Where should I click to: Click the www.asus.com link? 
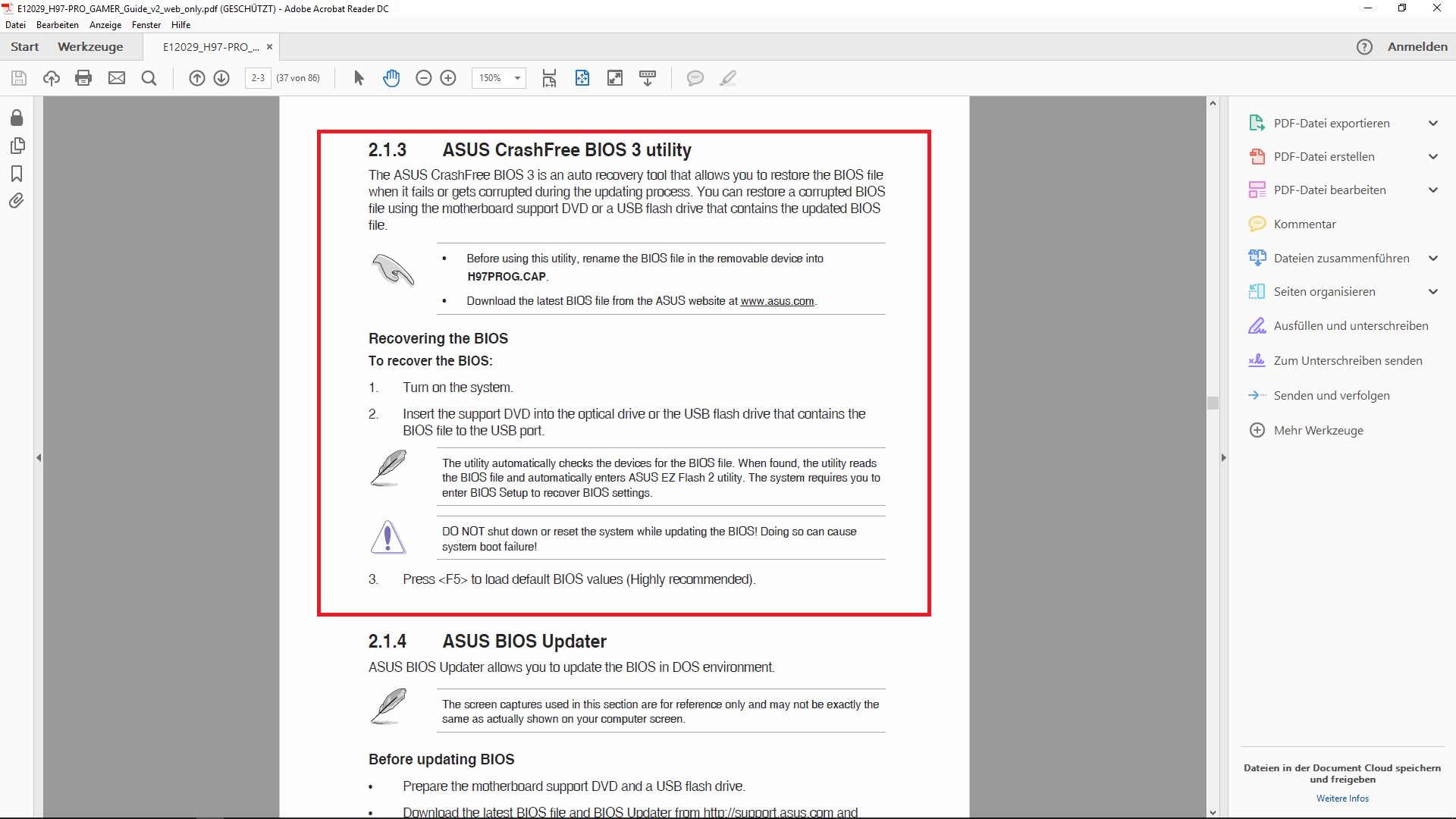pos(777,301)
